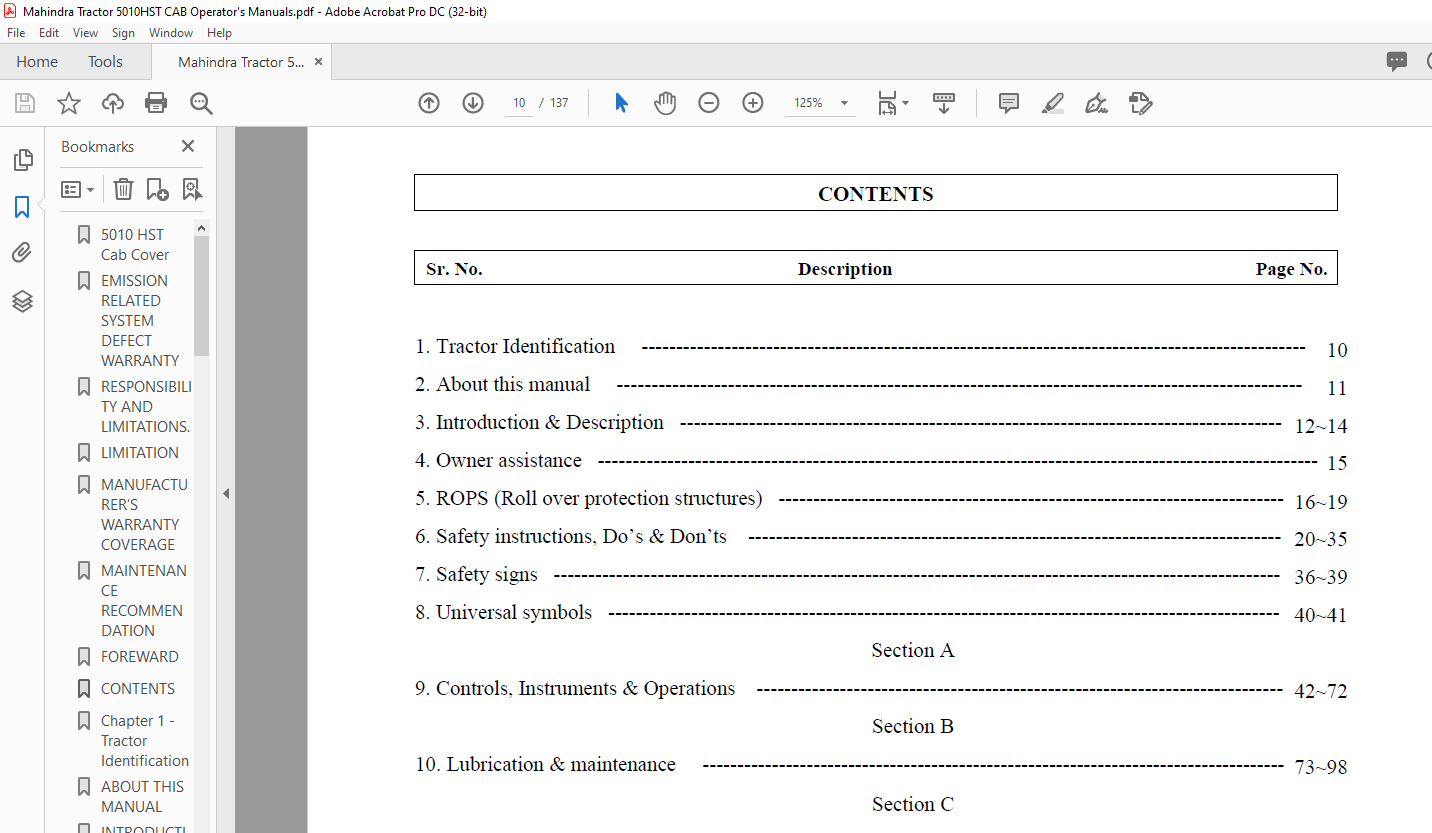This screenshot has height=833, width=1432.
Task: Zoom in with plus icon
Action: click(x=753, y=103)
